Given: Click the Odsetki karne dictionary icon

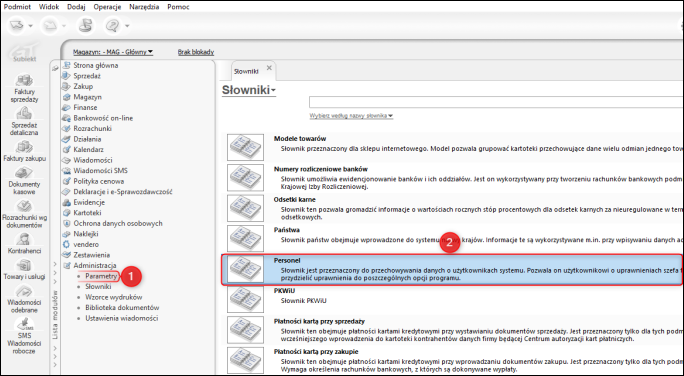Looking at the screenshot, I should pyautogui.click(x=245, y=208).
